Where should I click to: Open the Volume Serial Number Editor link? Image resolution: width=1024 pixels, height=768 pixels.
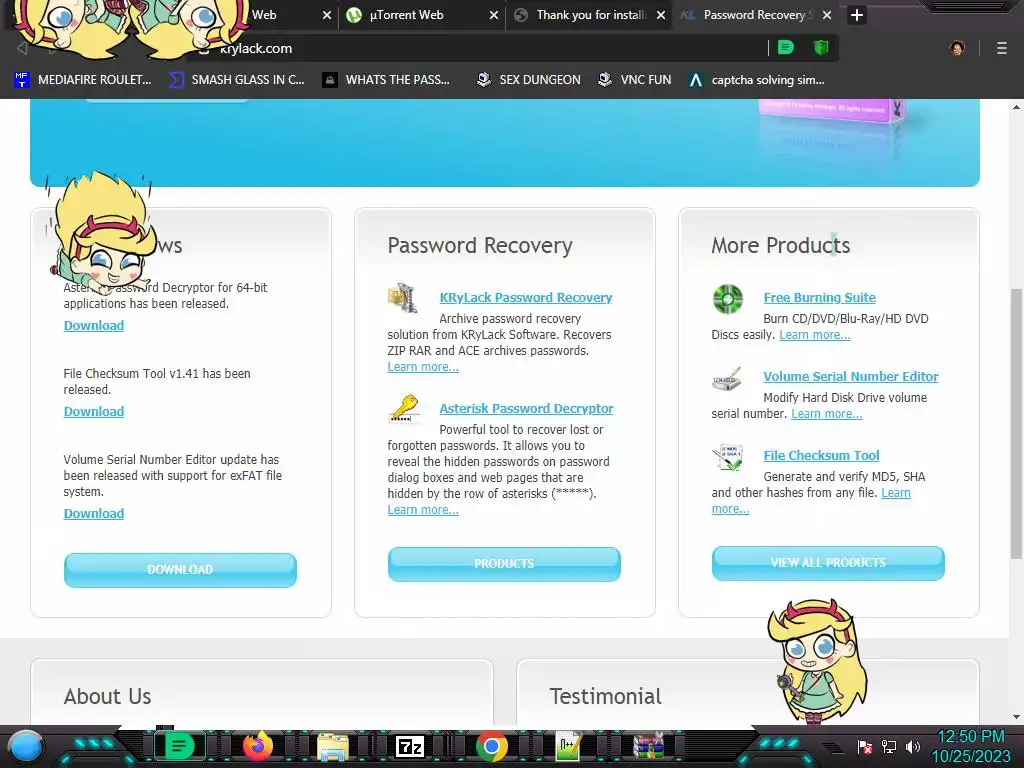click(851, 376)
